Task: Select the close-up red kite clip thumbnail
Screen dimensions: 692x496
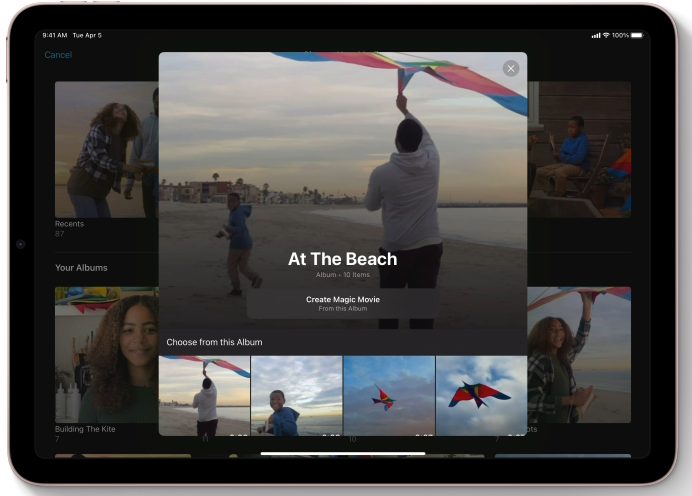Action: 481,396
